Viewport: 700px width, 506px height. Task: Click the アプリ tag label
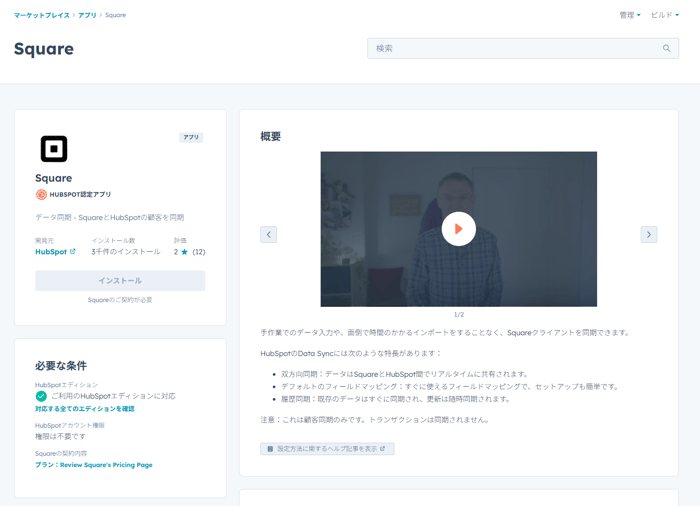(191, 137)
